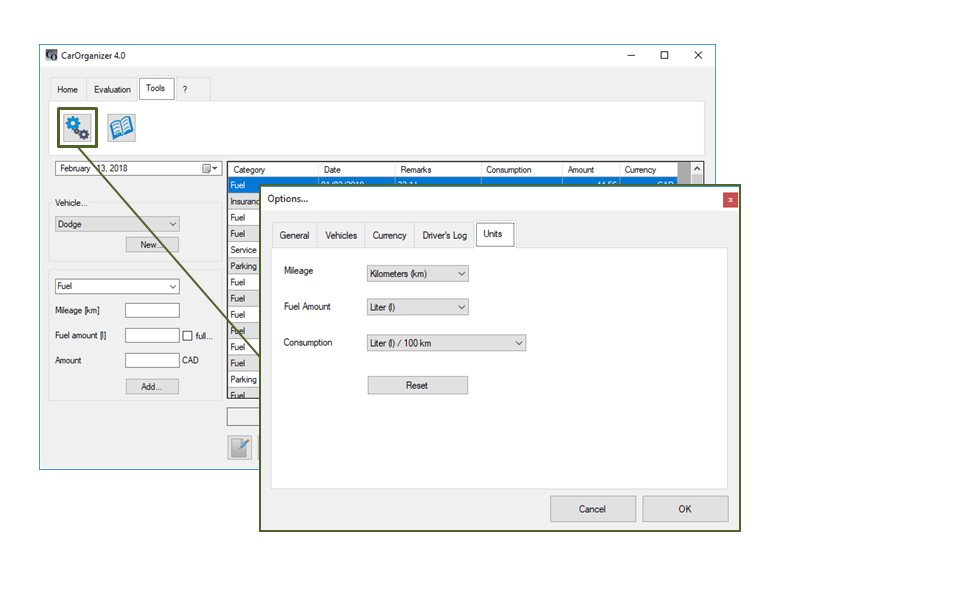
Task: Switch to the Currency tab
Action: point(389,235)
